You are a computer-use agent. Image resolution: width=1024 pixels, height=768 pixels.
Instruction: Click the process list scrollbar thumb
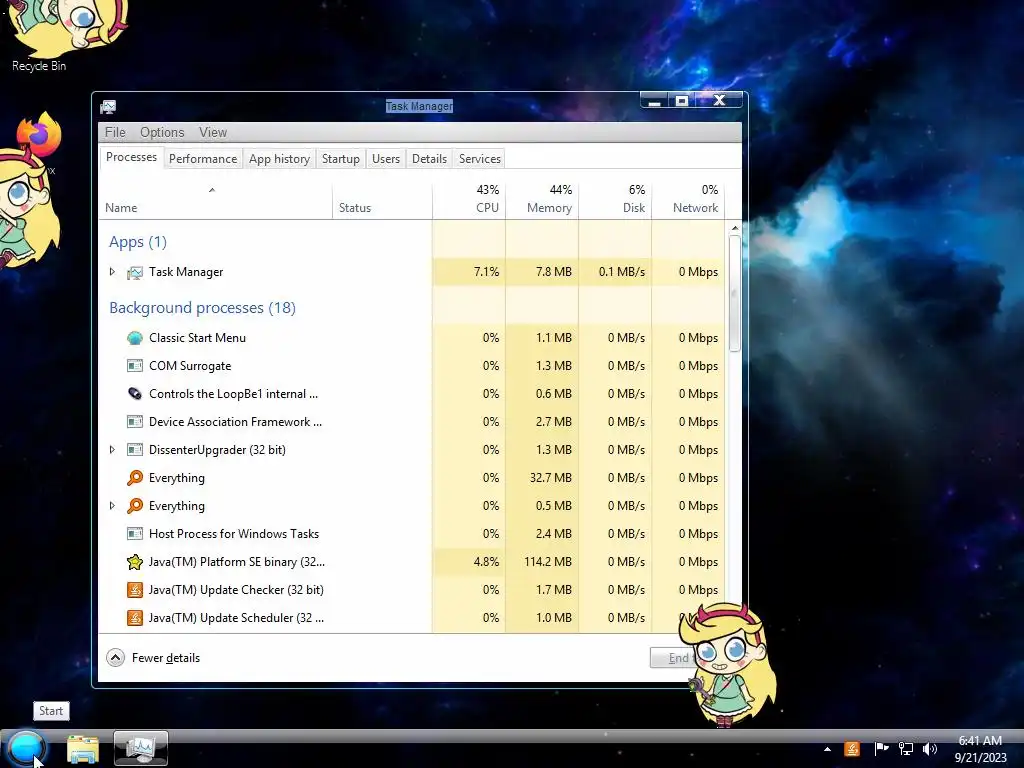tap(735, 294)
